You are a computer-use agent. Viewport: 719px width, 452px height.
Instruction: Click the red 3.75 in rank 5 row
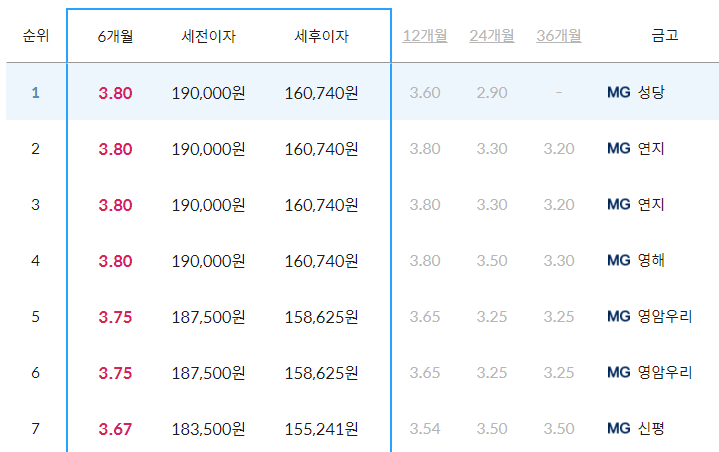[115, 317]
